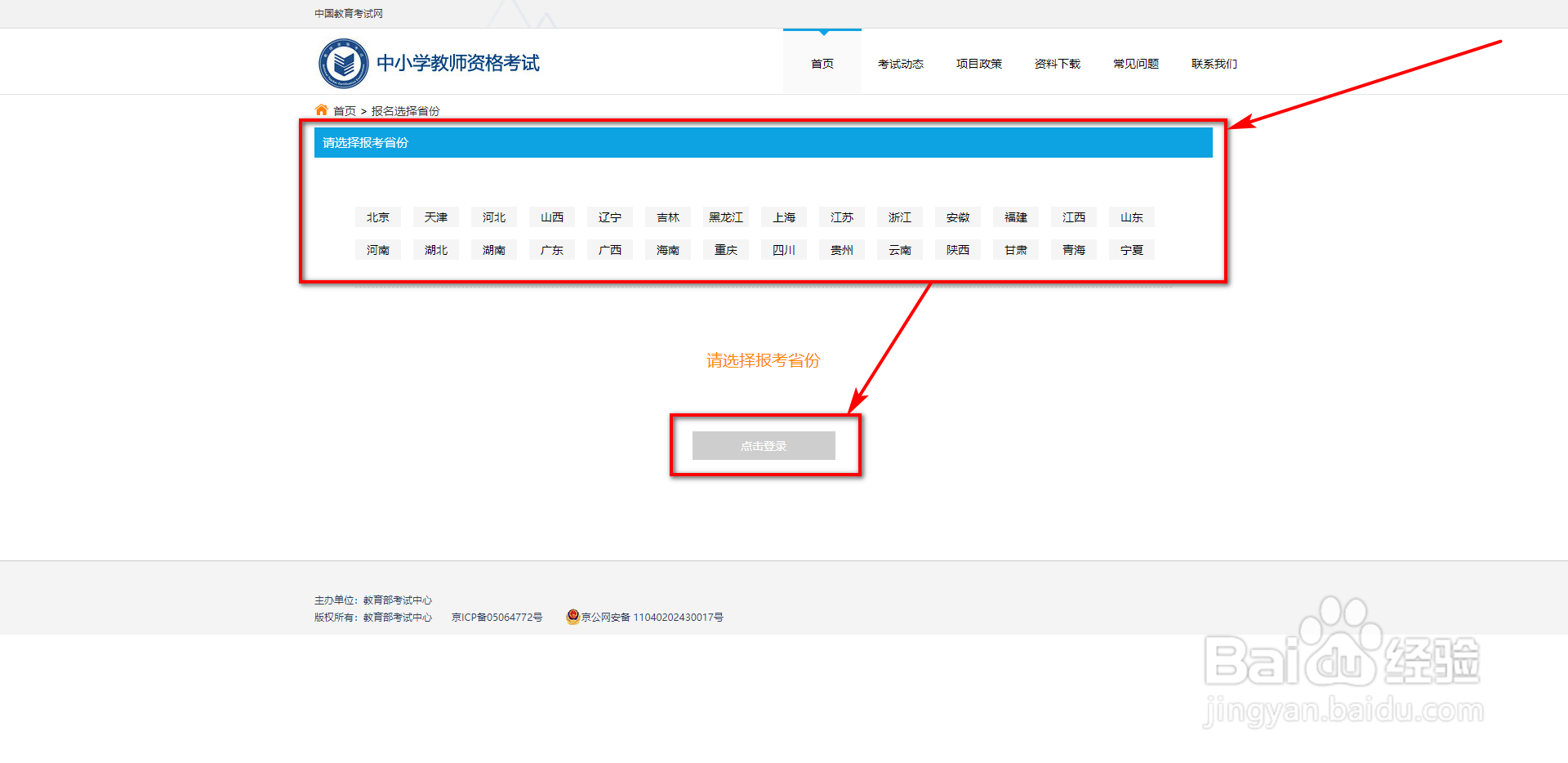1568x763 pixels.
Task: Select 甘肃 as exam province
Action: point(1015,249)
